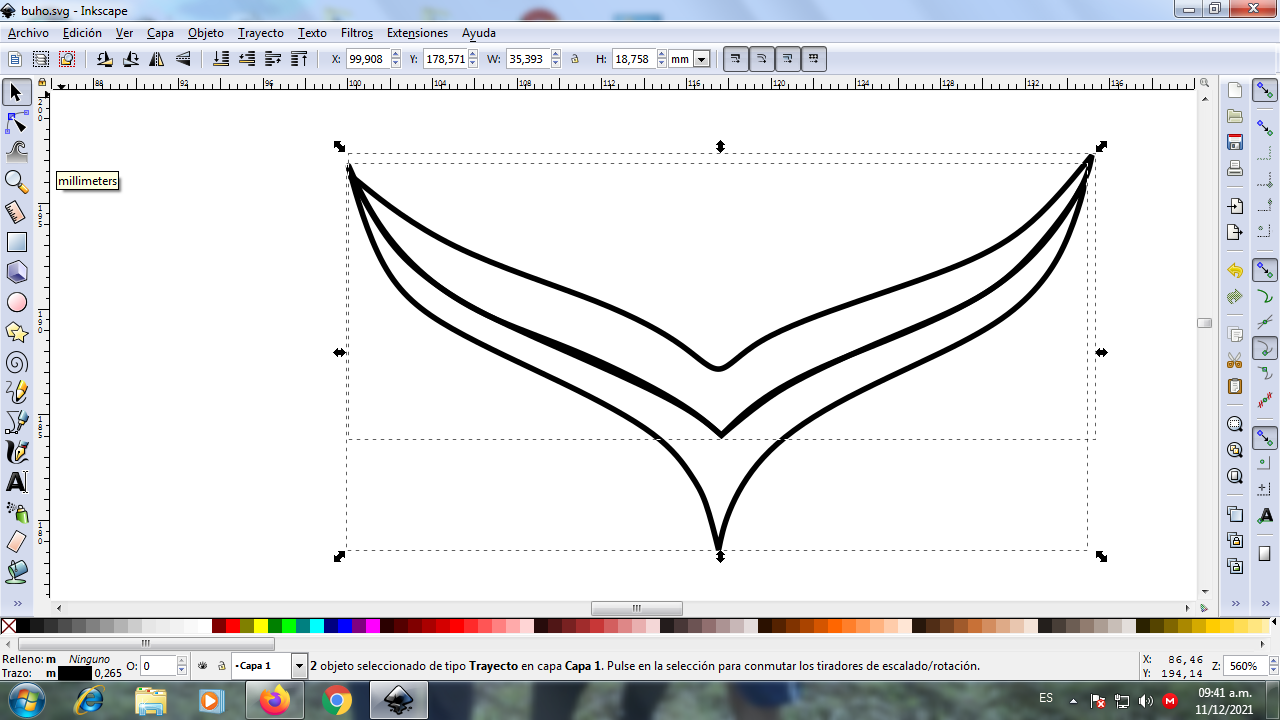Select the Bezier pen tool
Viewport: 1280px width, 720px height.
(16, 422)
